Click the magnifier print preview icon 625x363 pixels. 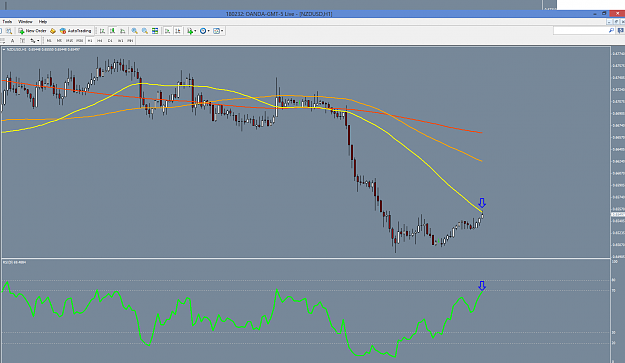coord(8,31)
